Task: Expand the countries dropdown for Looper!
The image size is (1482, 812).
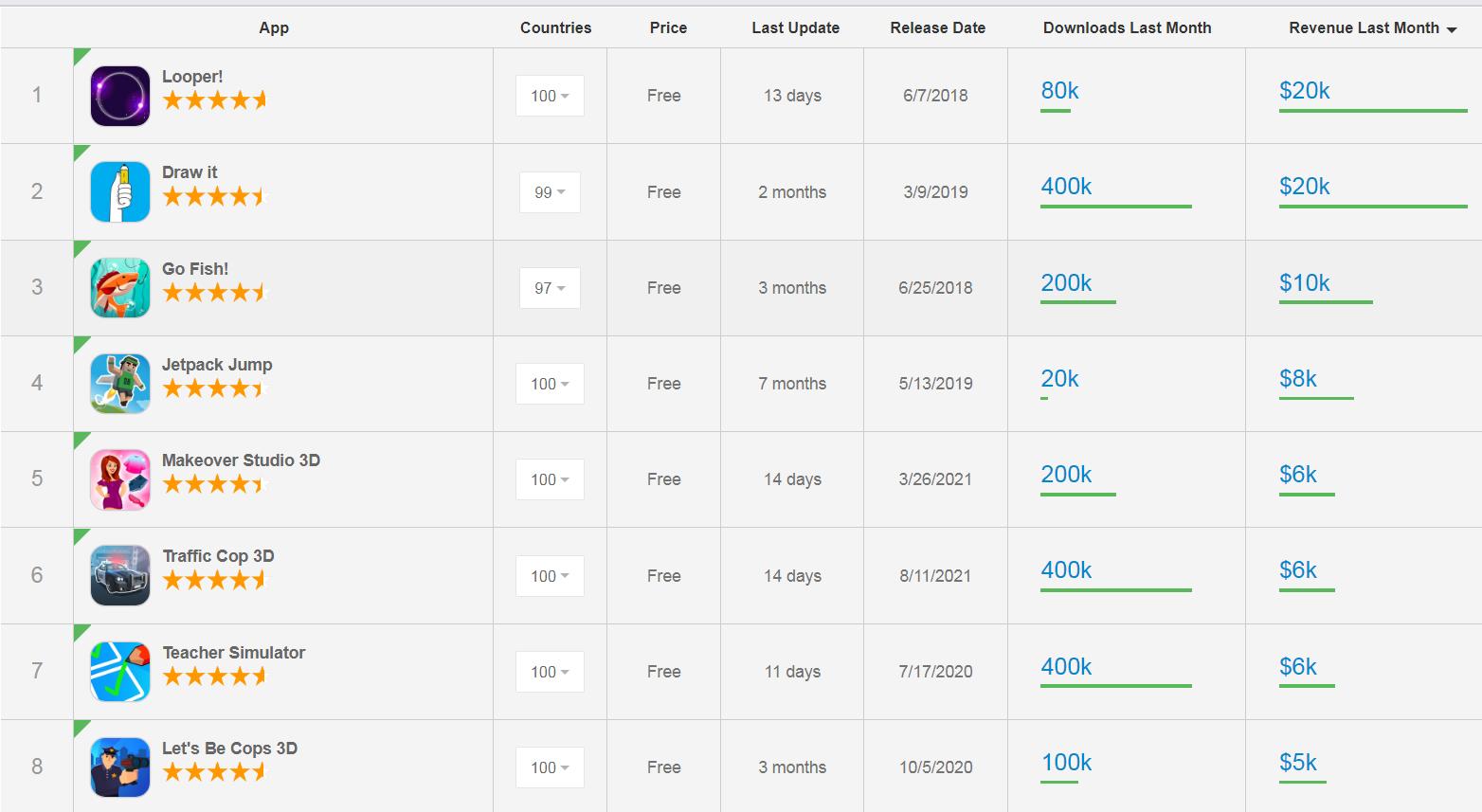Action: (x=550, y=96)
